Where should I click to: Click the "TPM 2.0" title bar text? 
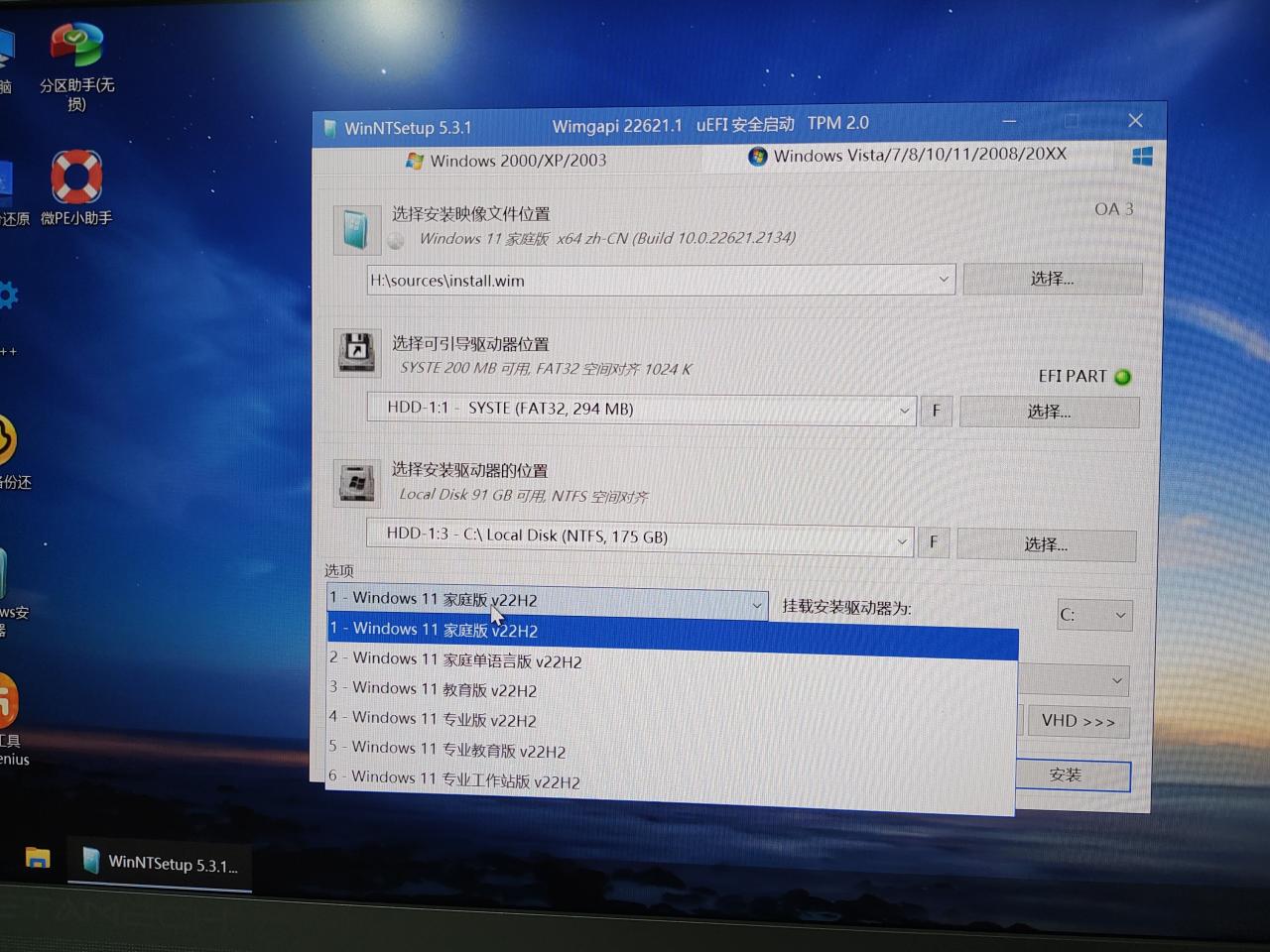point(837,123)
